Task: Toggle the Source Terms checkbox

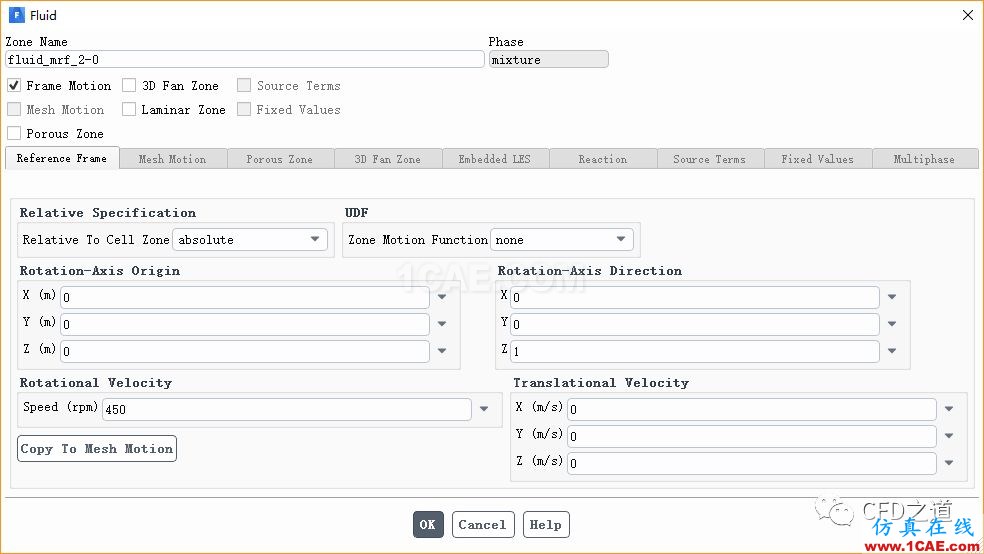Action: coord(243,85)
